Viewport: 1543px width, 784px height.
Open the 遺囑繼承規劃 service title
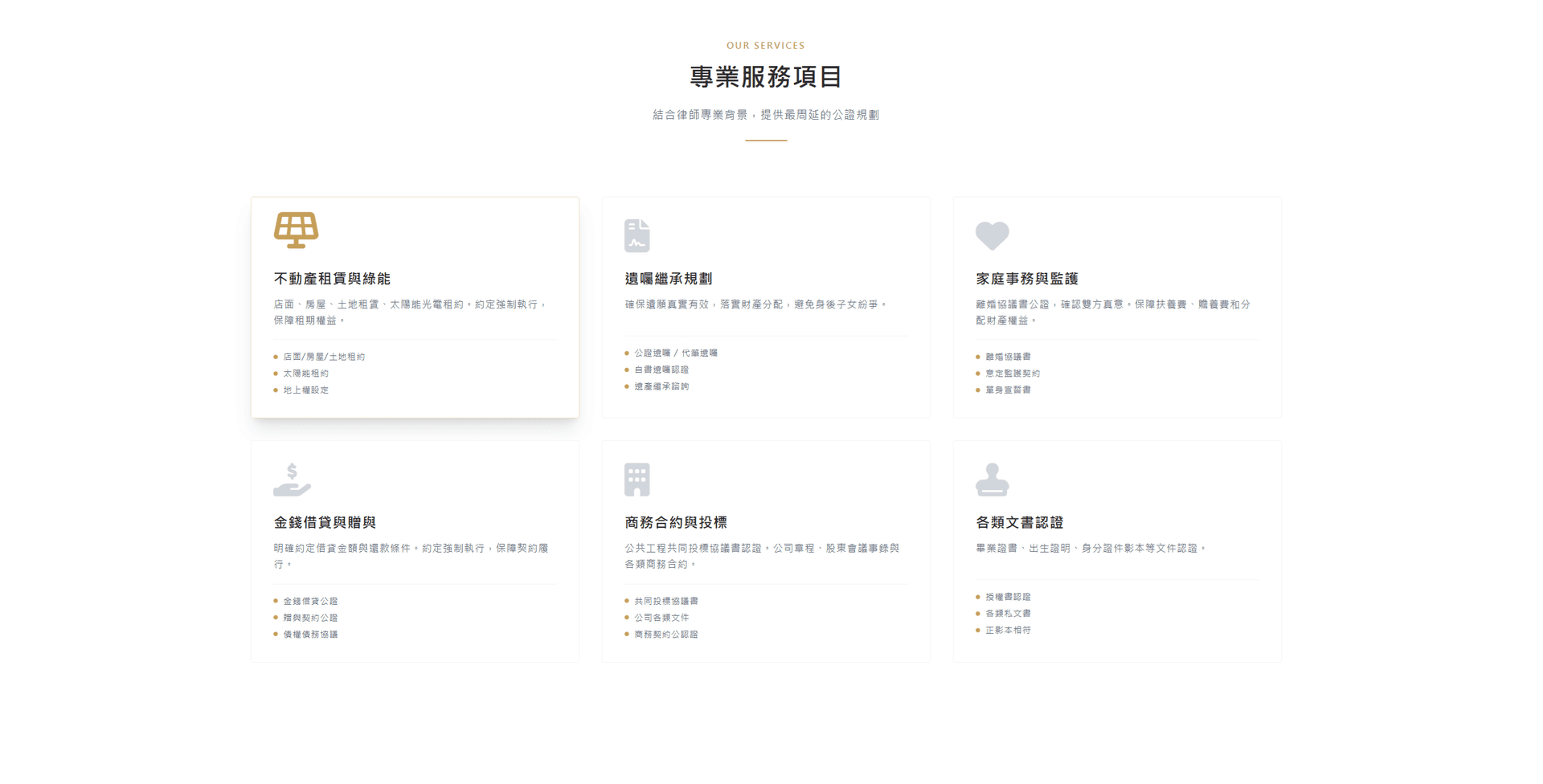[x=669, y=279]
